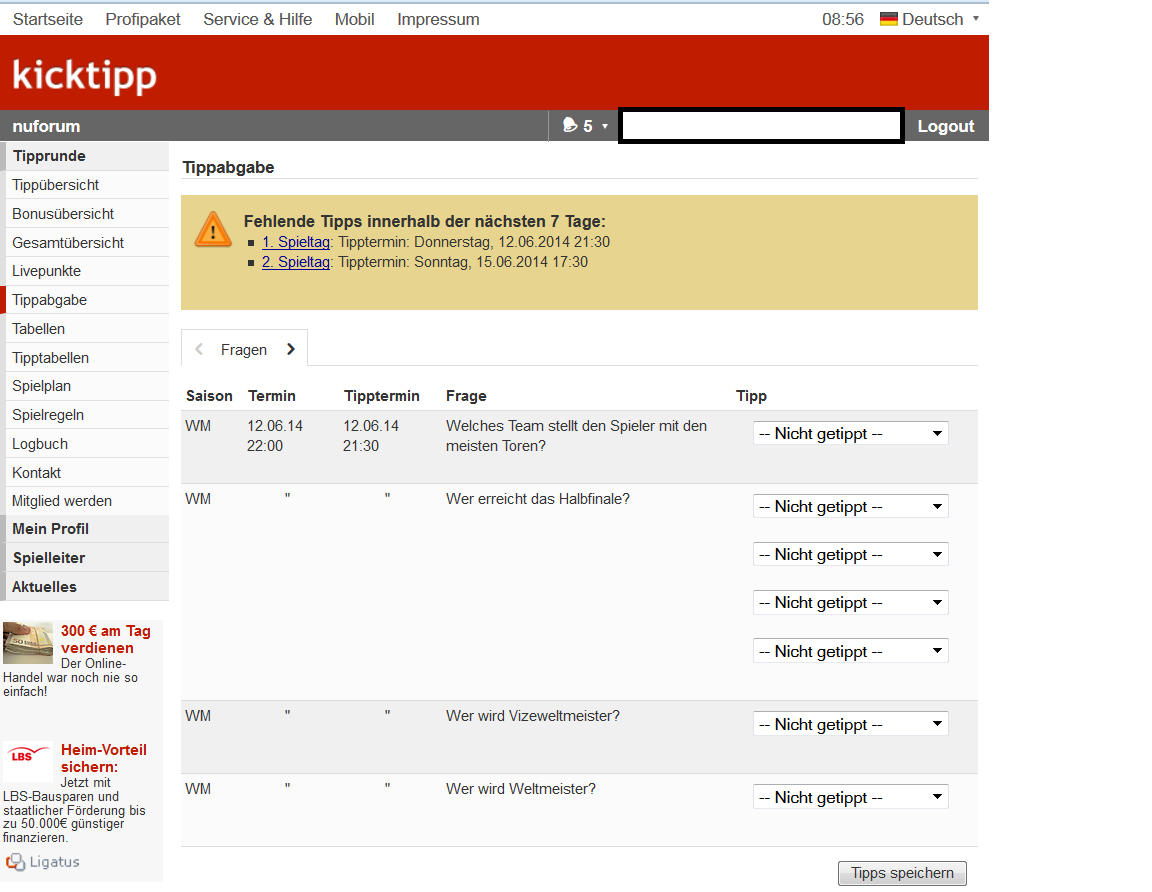
Task: Click the Logout button
Action: pyautogui.click(x=945, y=126)
